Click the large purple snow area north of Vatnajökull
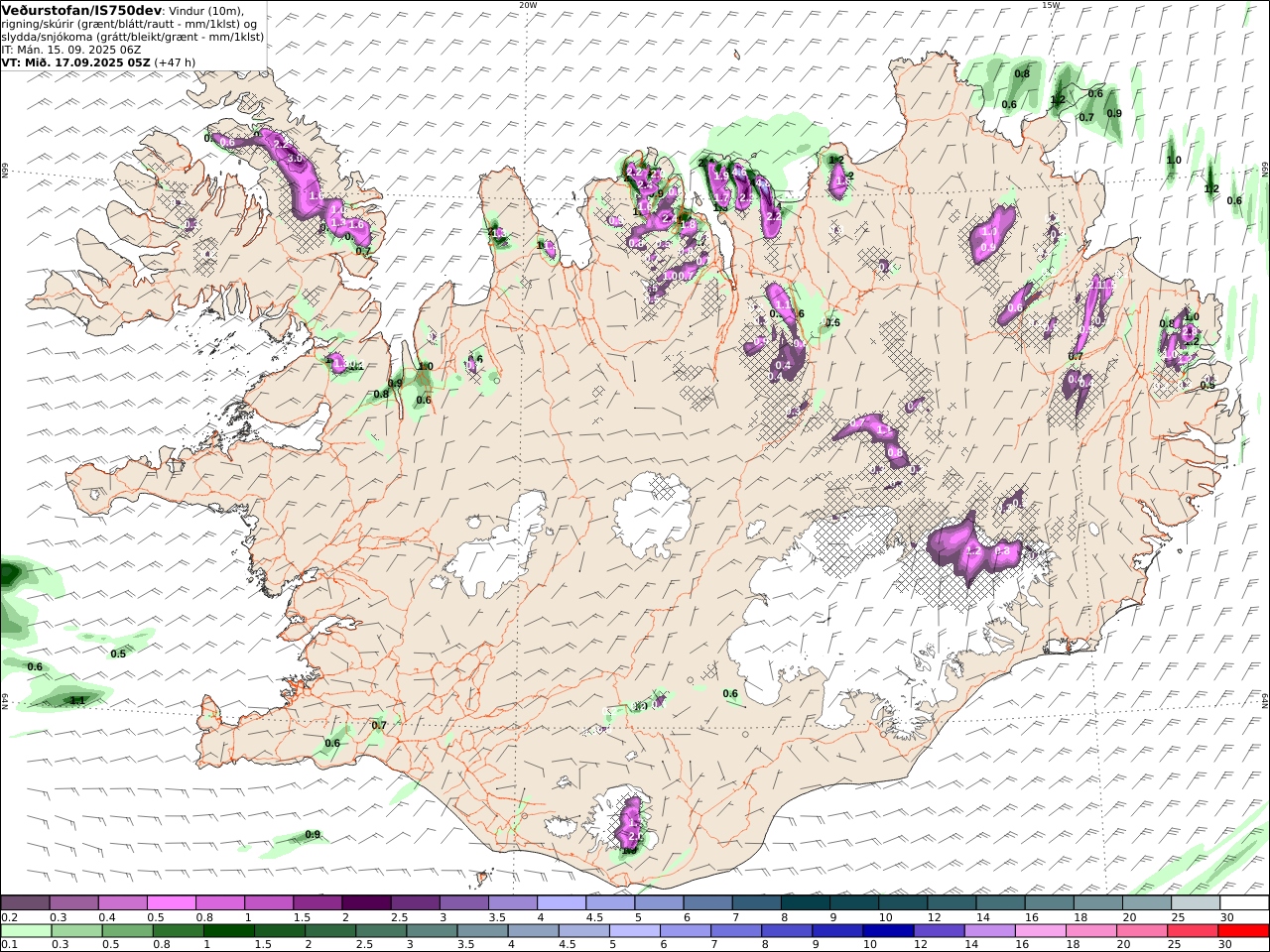1270x952 pixels. (972, 547)
